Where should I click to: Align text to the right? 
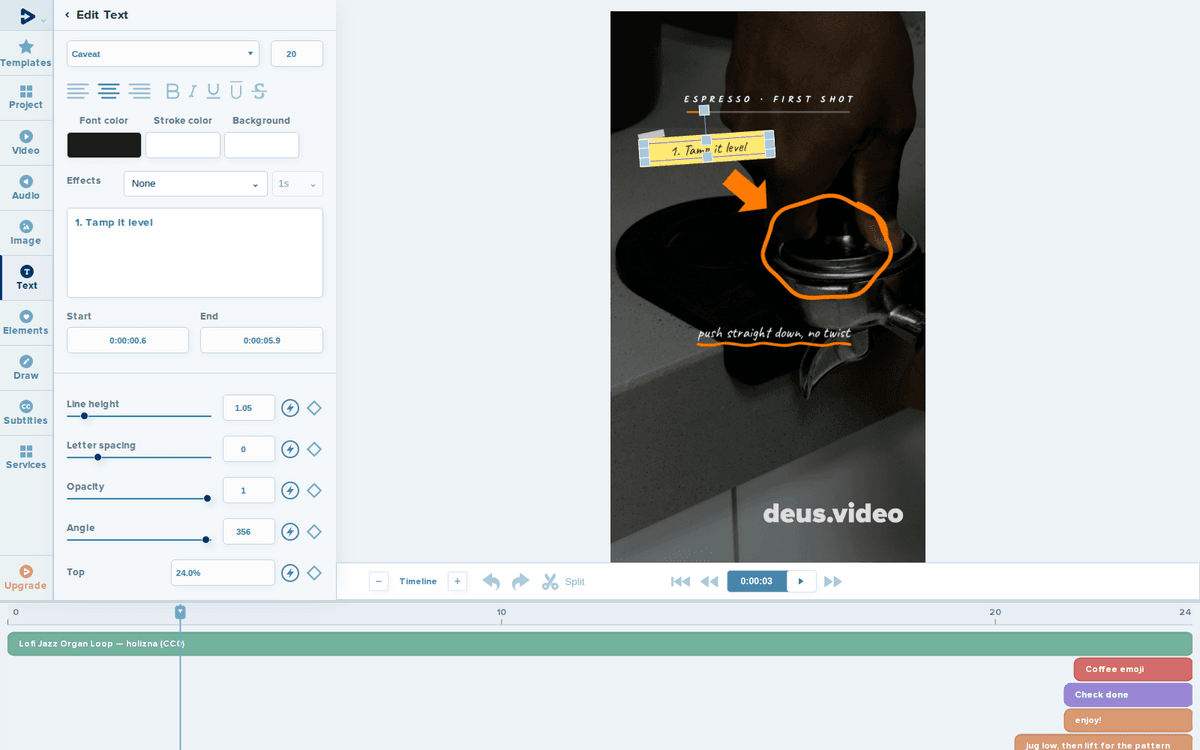point(140,91)
